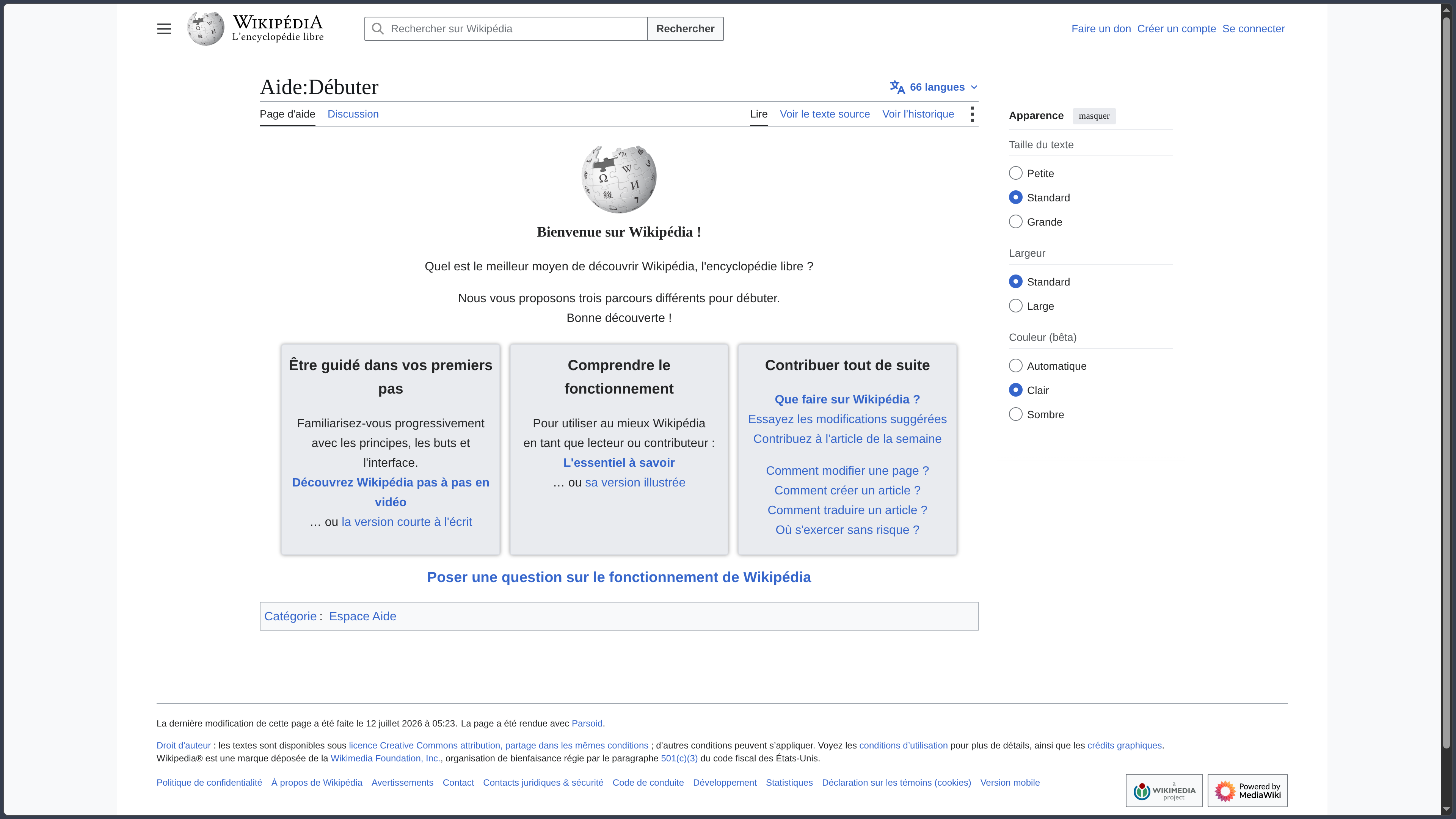Hide the Apparence panel with masquer
This screenshot has height=819, width=1456.
point(1094,116)
